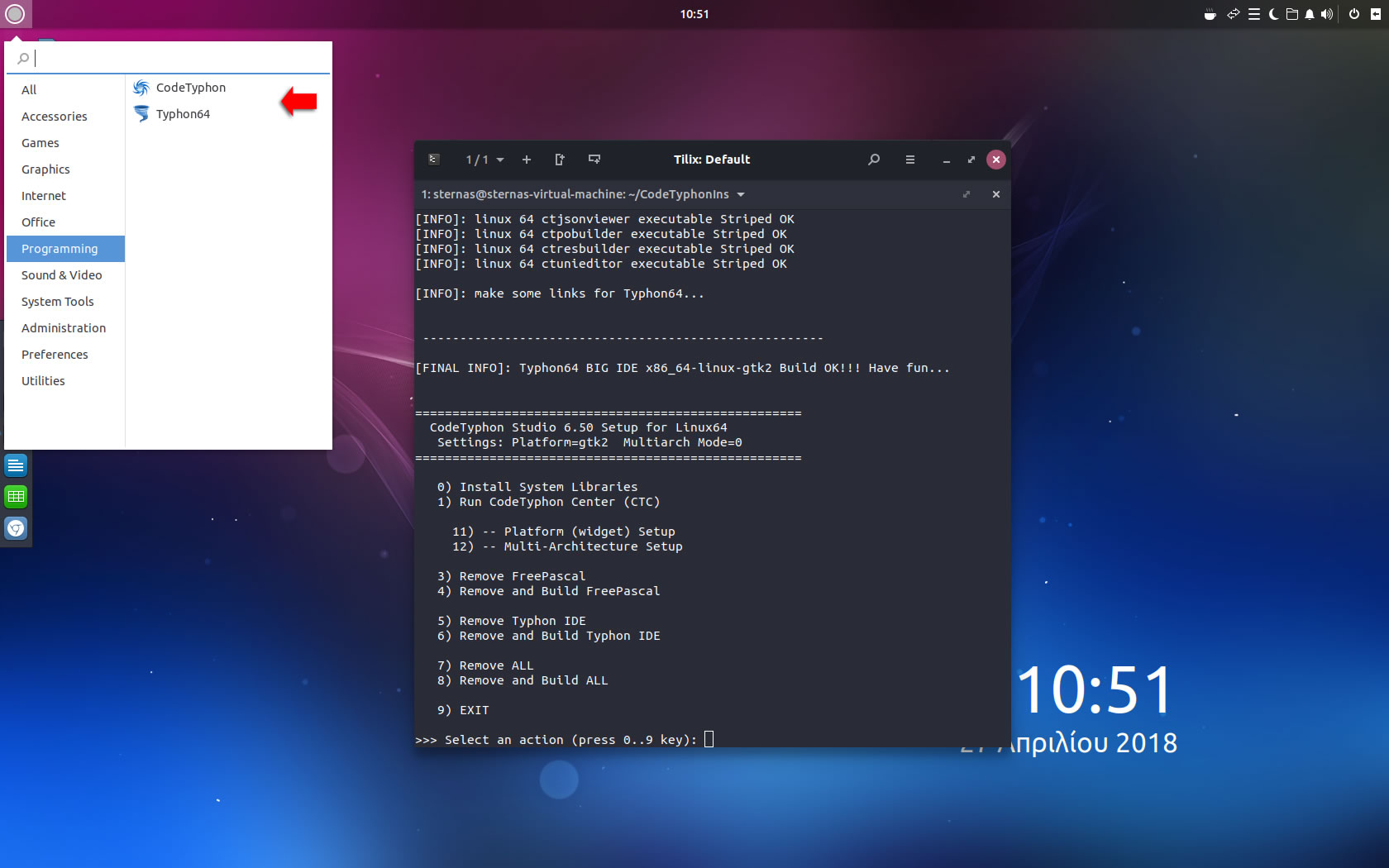The height and width of the screenshot is (868, 1389).
Task: Toggle the night light moon icon
Action: (1273, 14)
